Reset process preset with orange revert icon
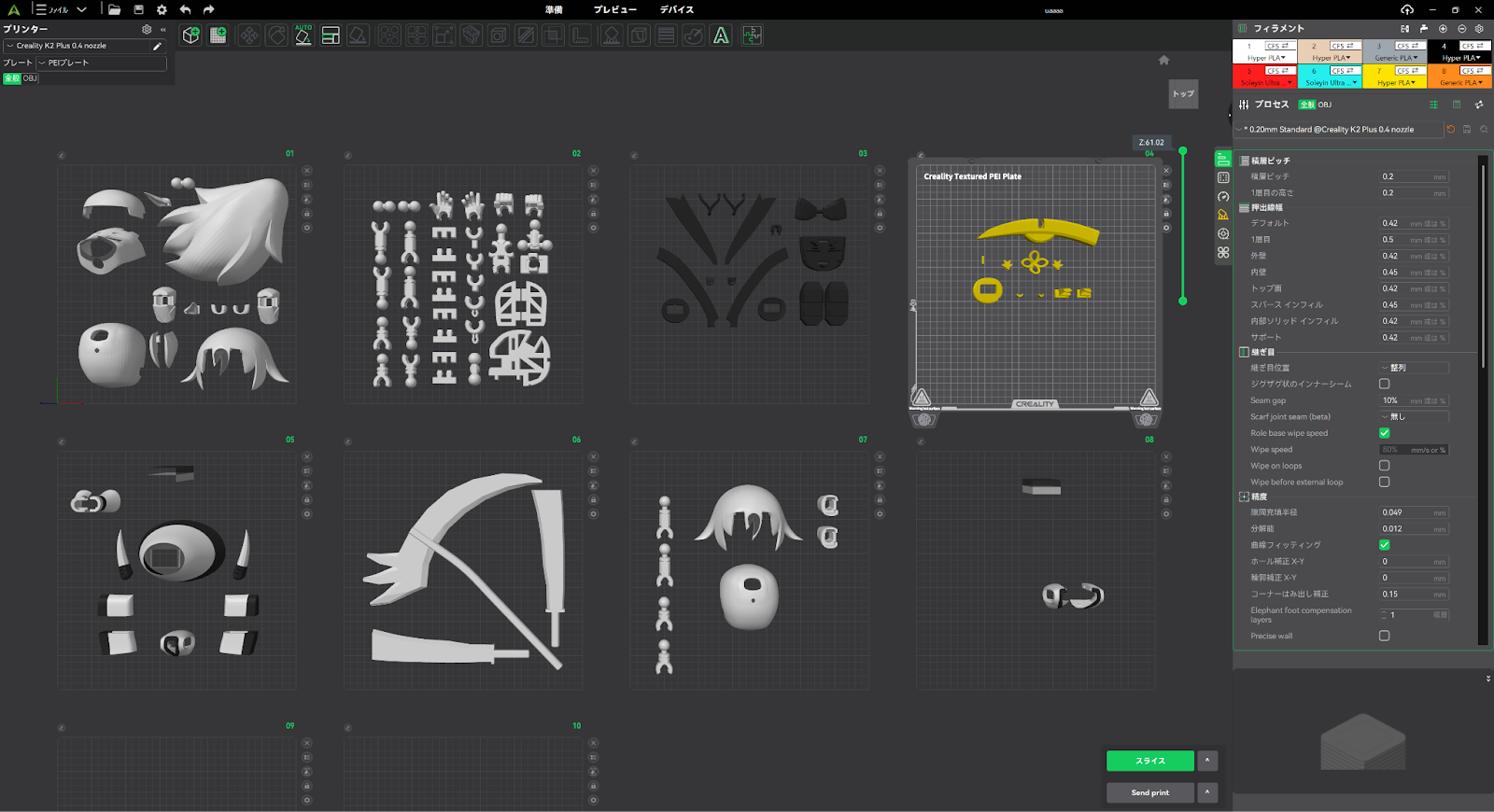This screenshot has width=1494, height=812. pyautogui.click(x=1450, y=130)
